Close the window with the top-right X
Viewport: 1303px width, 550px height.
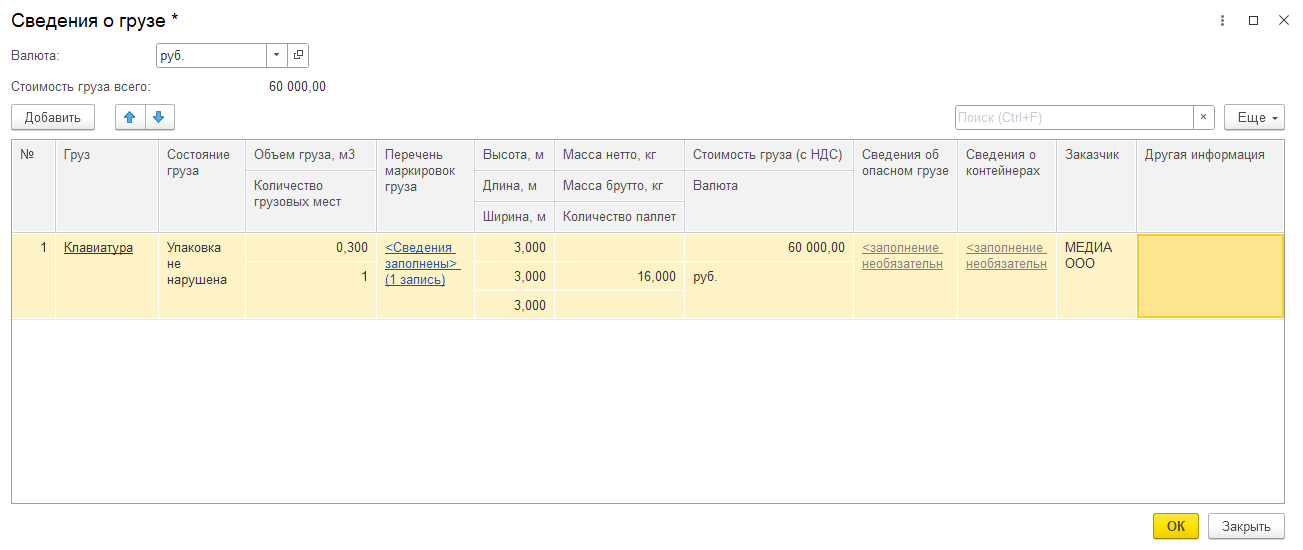(x=1283, y=20)
